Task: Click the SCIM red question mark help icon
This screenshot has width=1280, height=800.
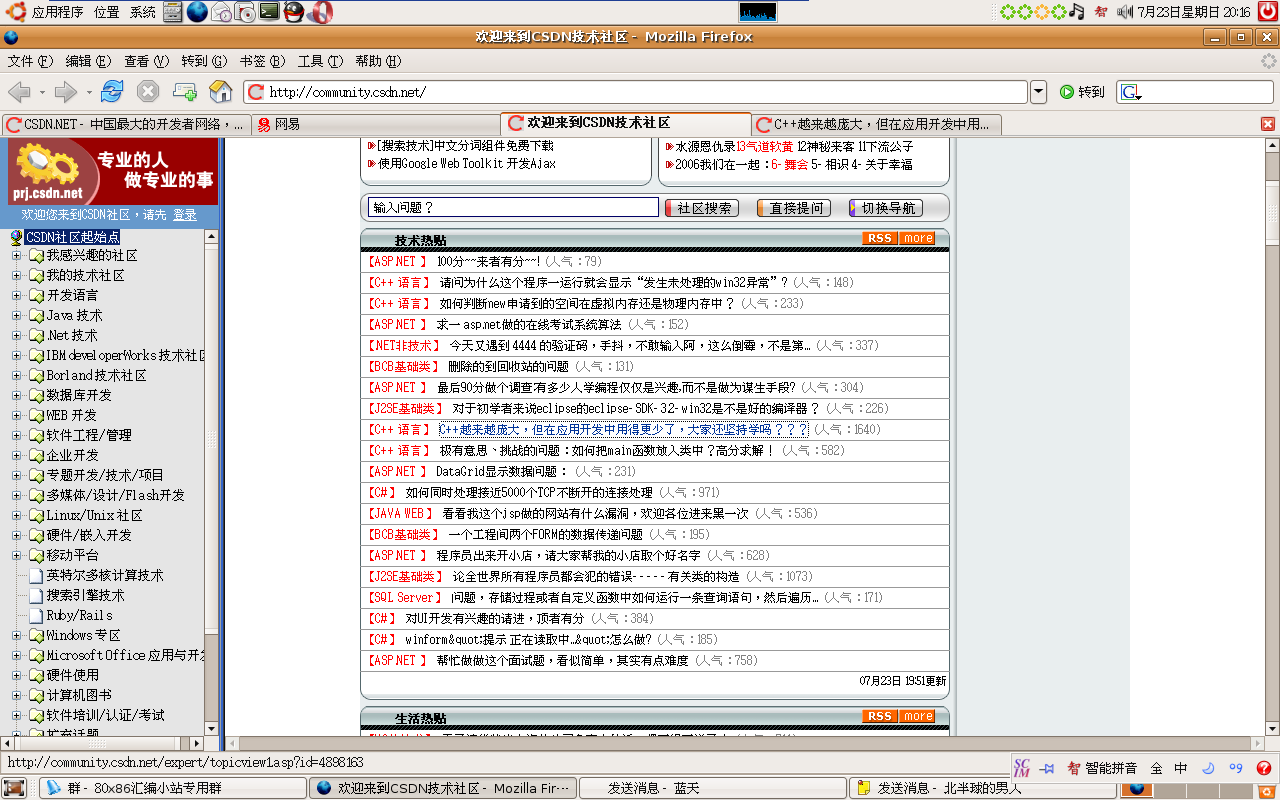Action: click(1264, 768)
